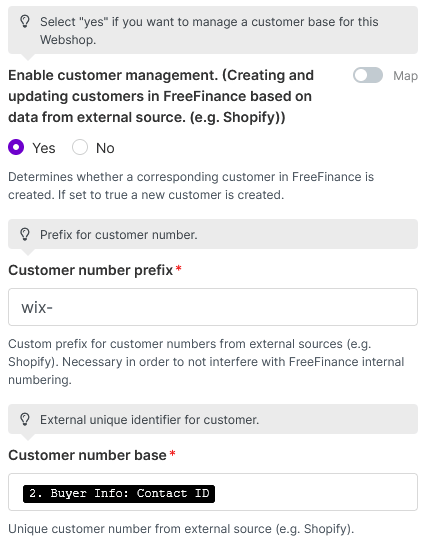424x540 pixels.
Task: Click empty area of Customer number base field
Action: 315,492
